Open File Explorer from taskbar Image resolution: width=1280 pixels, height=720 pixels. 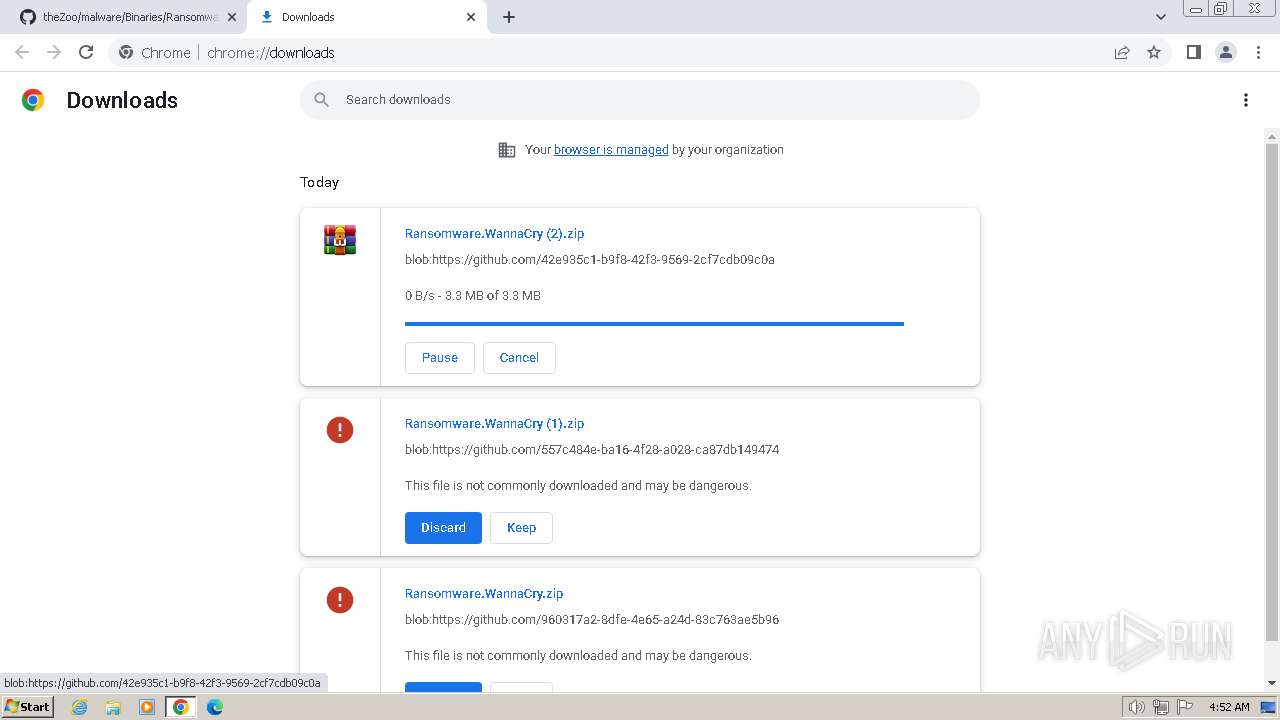[x=113, y=707]
